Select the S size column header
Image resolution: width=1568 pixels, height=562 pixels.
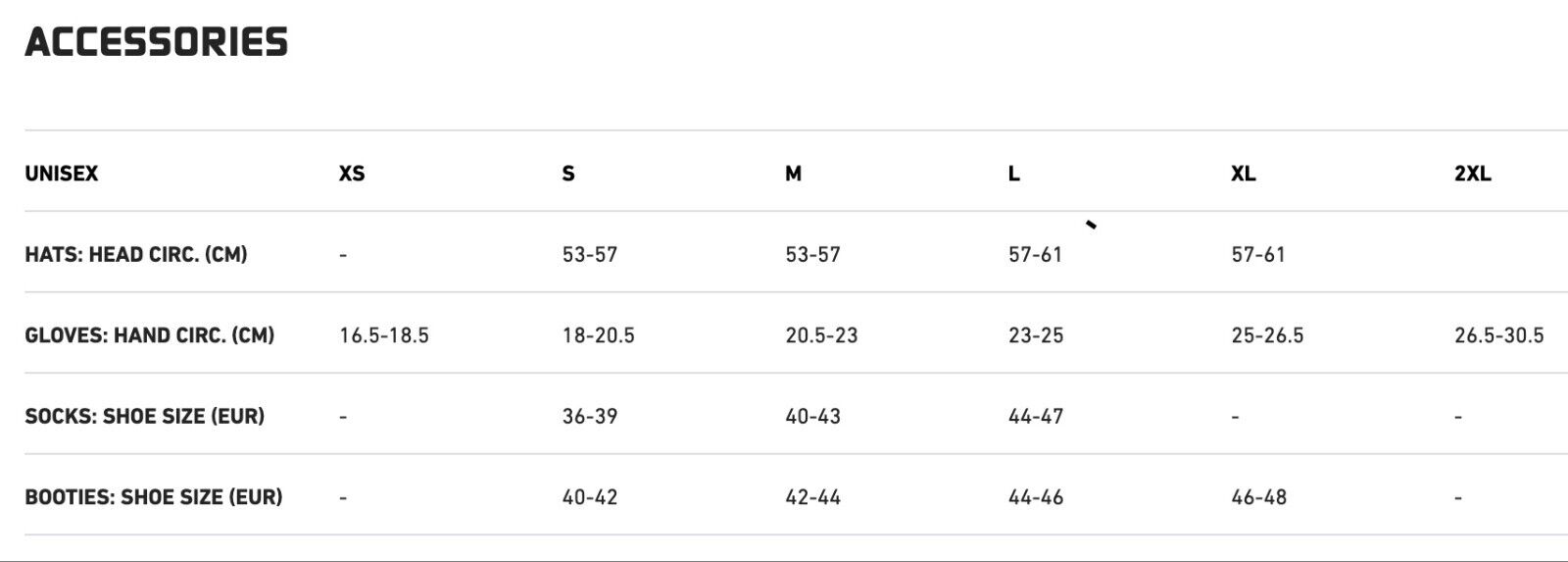[568, 174]
